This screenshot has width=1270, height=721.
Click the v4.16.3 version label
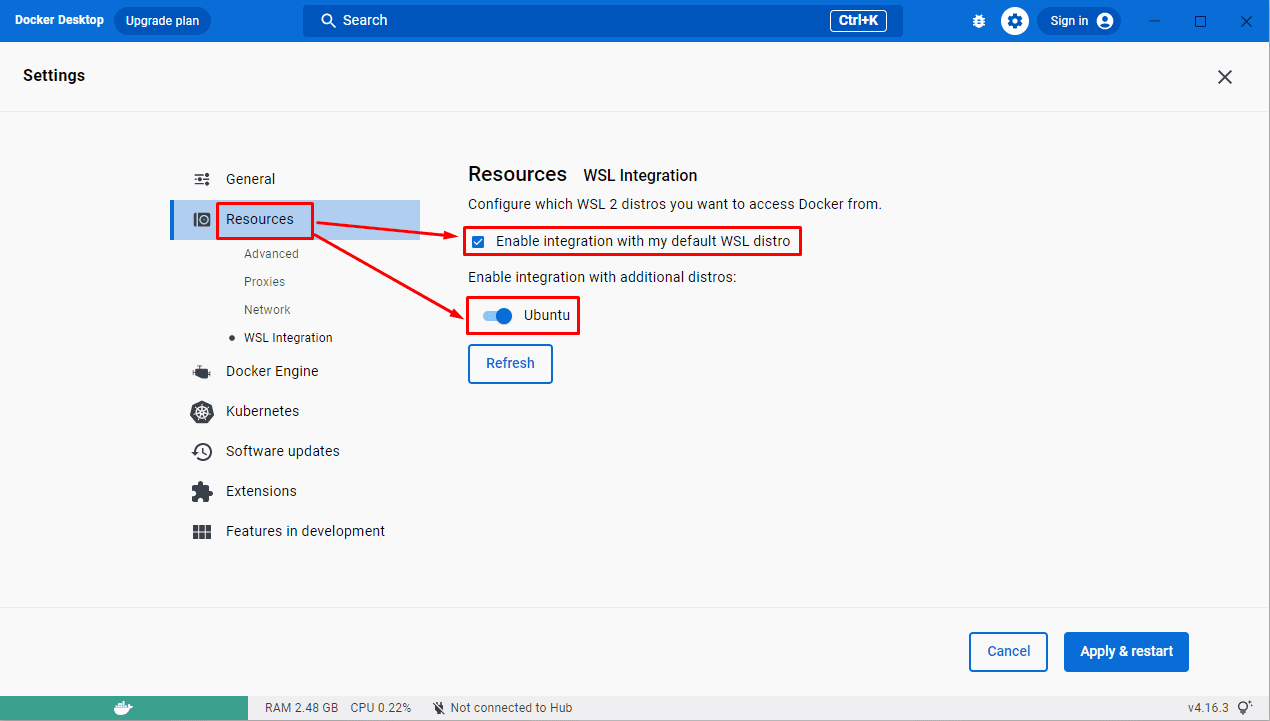[x=1208, y=708]
